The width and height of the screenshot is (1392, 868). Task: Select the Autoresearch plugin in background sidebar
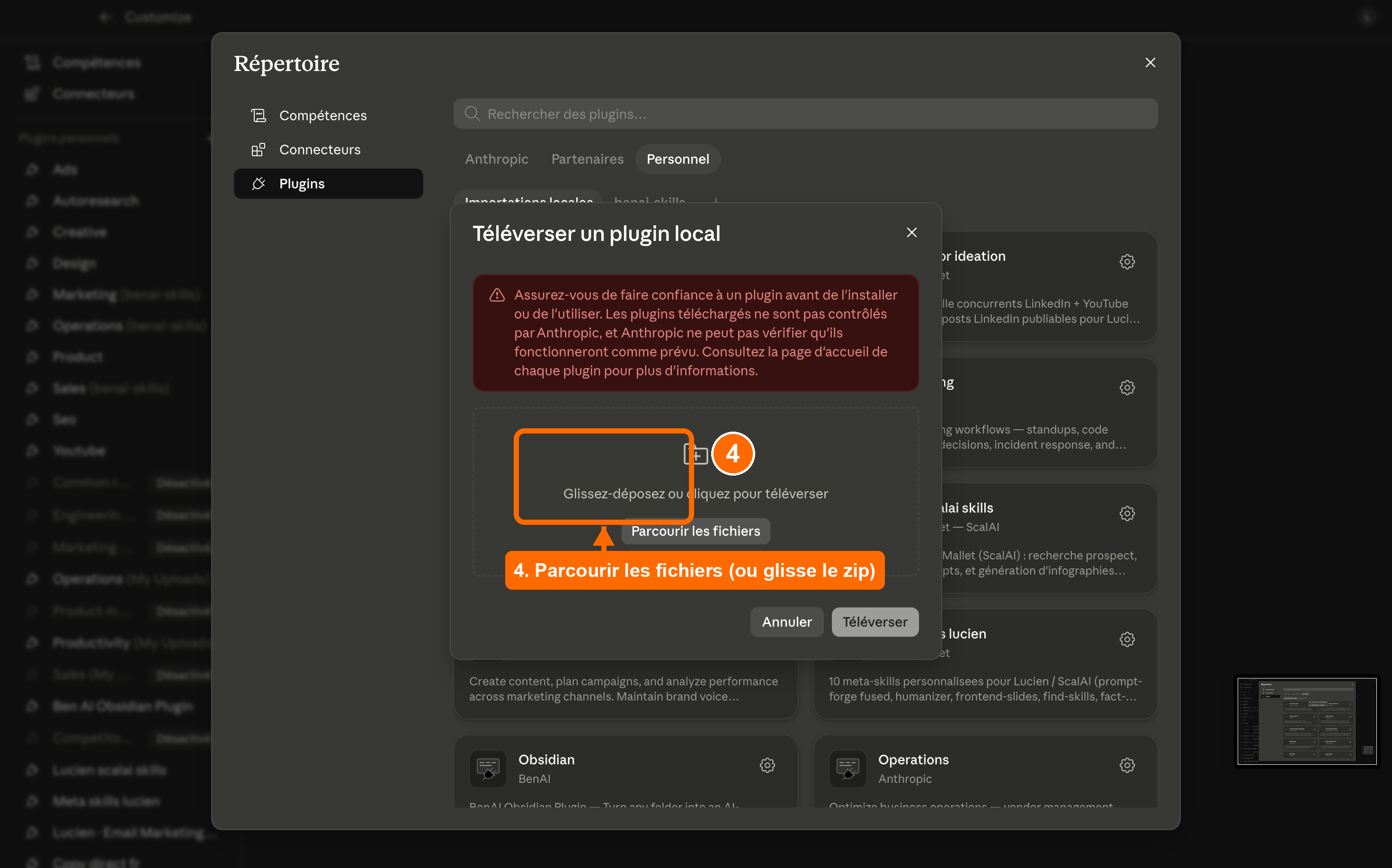[x=95, y=201]
